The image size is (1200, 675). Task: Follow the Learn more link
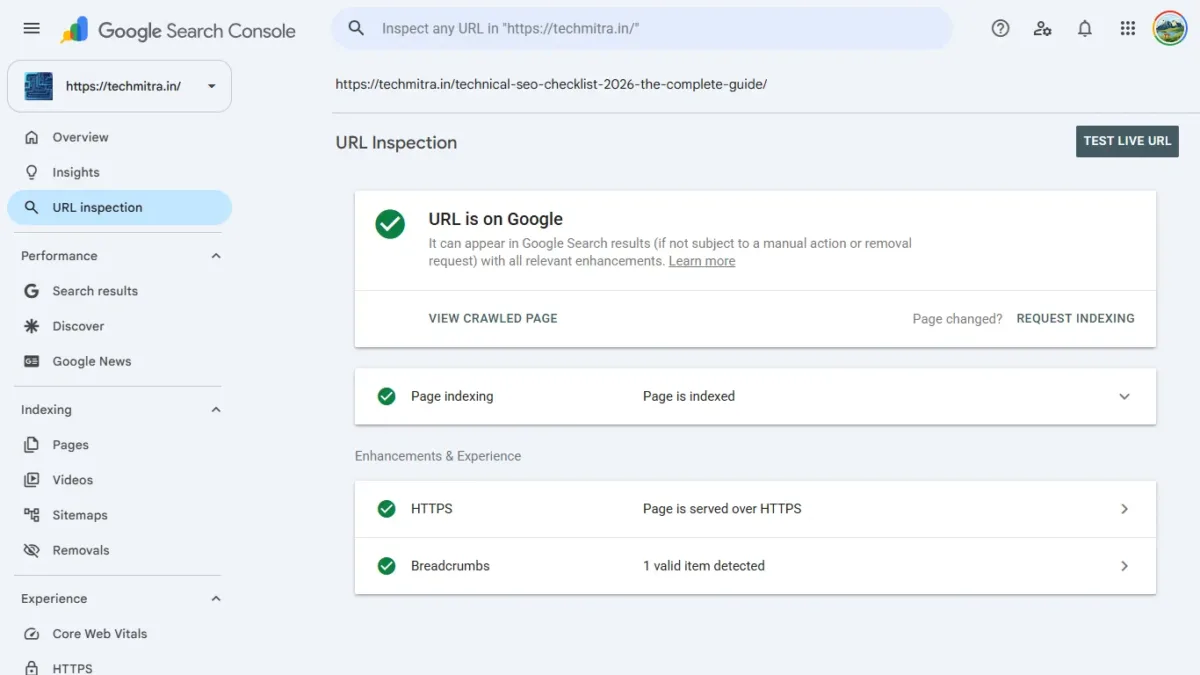(x=702, y=261)
